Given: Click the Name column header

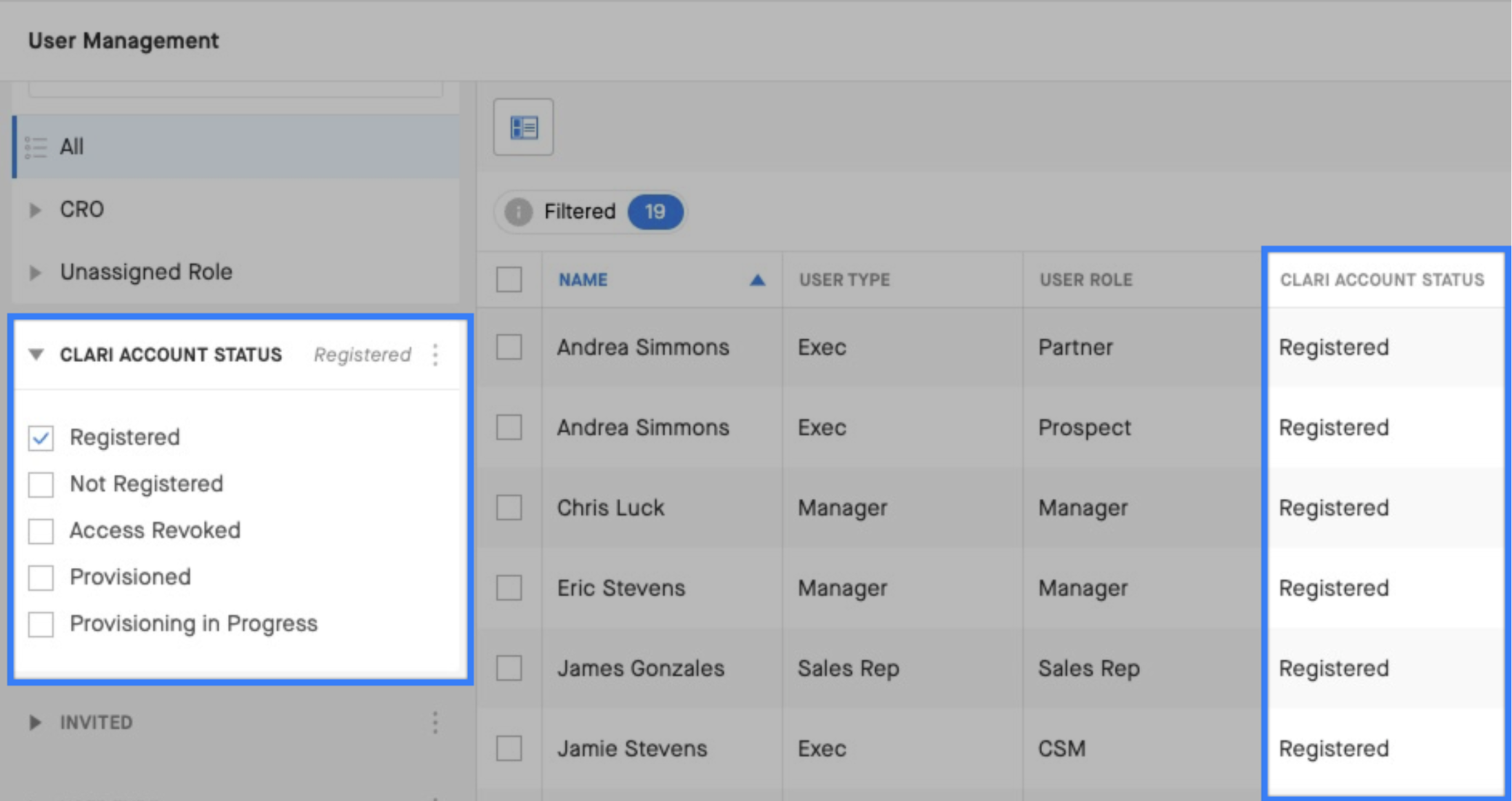Looking at the screenshot, I should click(582, 280).
